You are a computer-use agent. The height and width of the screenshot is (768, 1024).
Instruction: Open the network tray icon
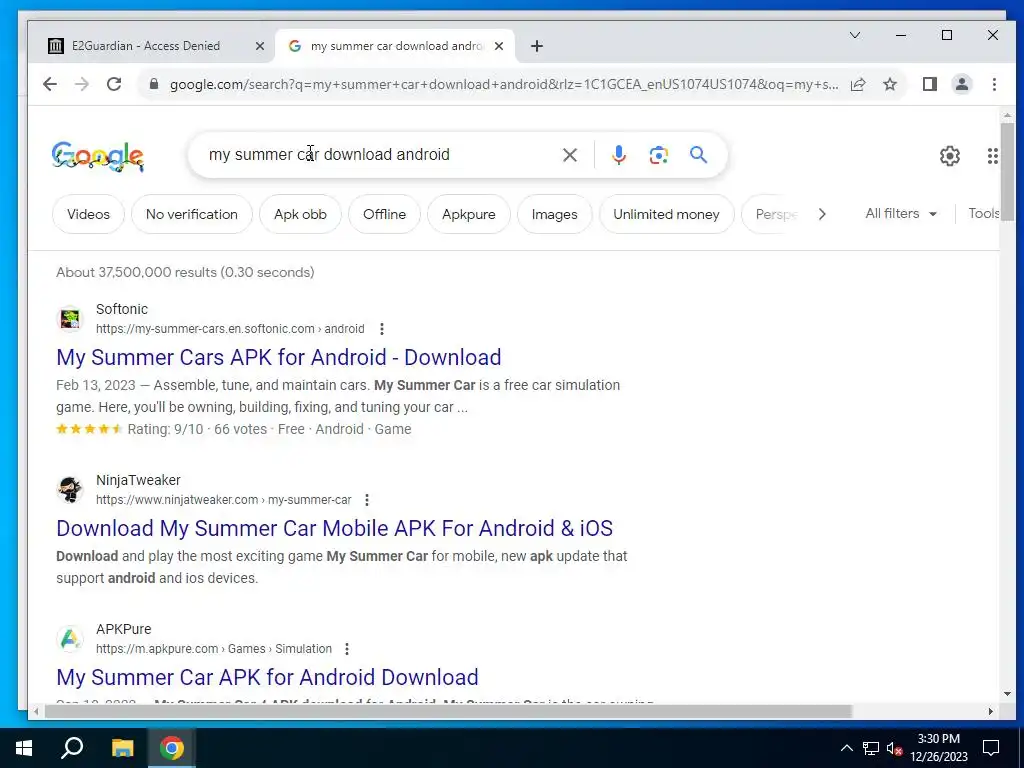[871, 748]
